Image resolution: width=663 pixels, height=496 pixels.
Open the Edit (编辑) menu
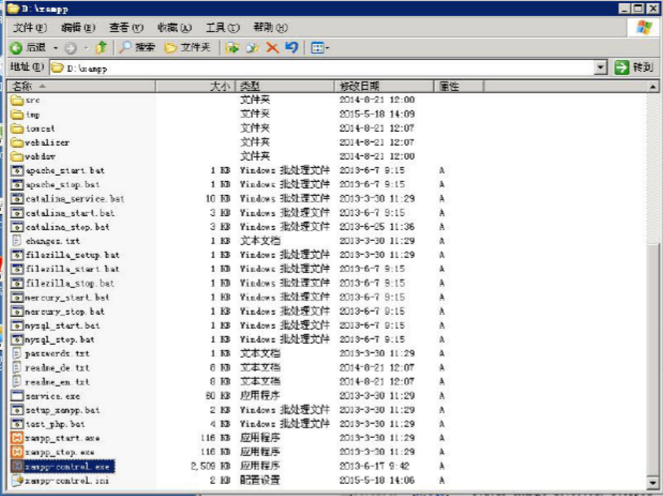pyautogui.click(x=78, y=28)
